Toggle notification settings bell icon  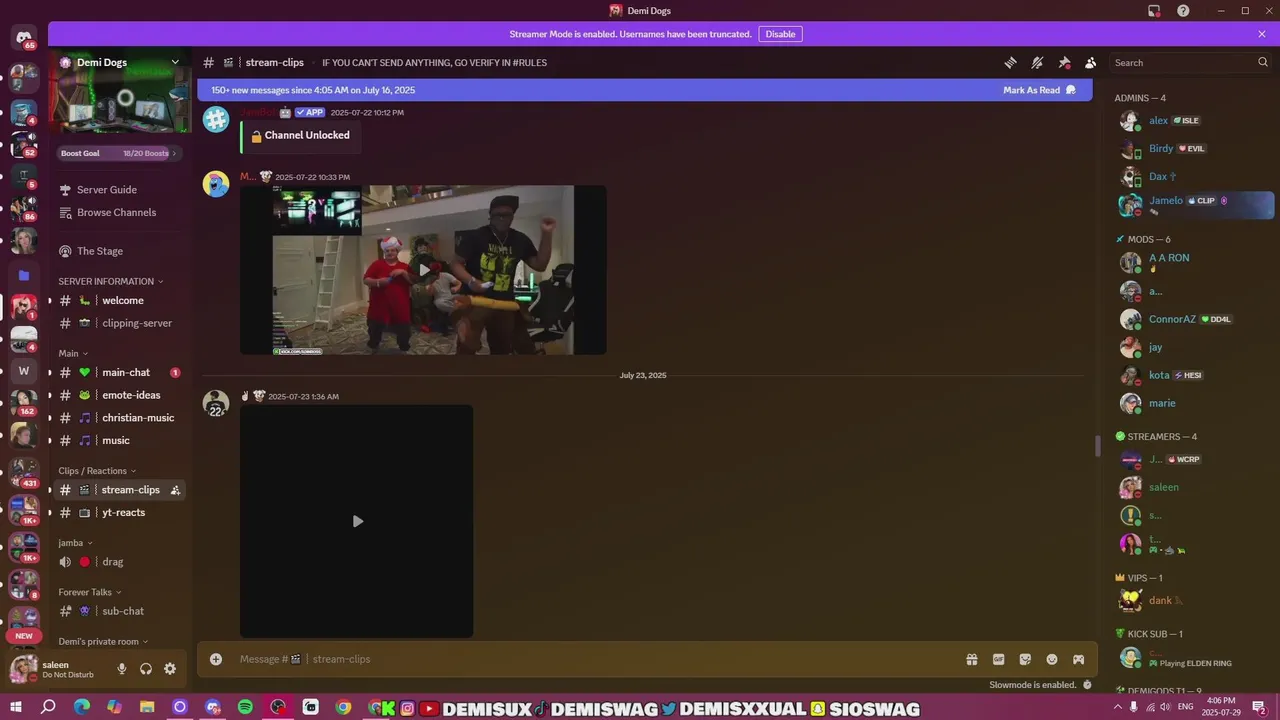point(1037,62)
